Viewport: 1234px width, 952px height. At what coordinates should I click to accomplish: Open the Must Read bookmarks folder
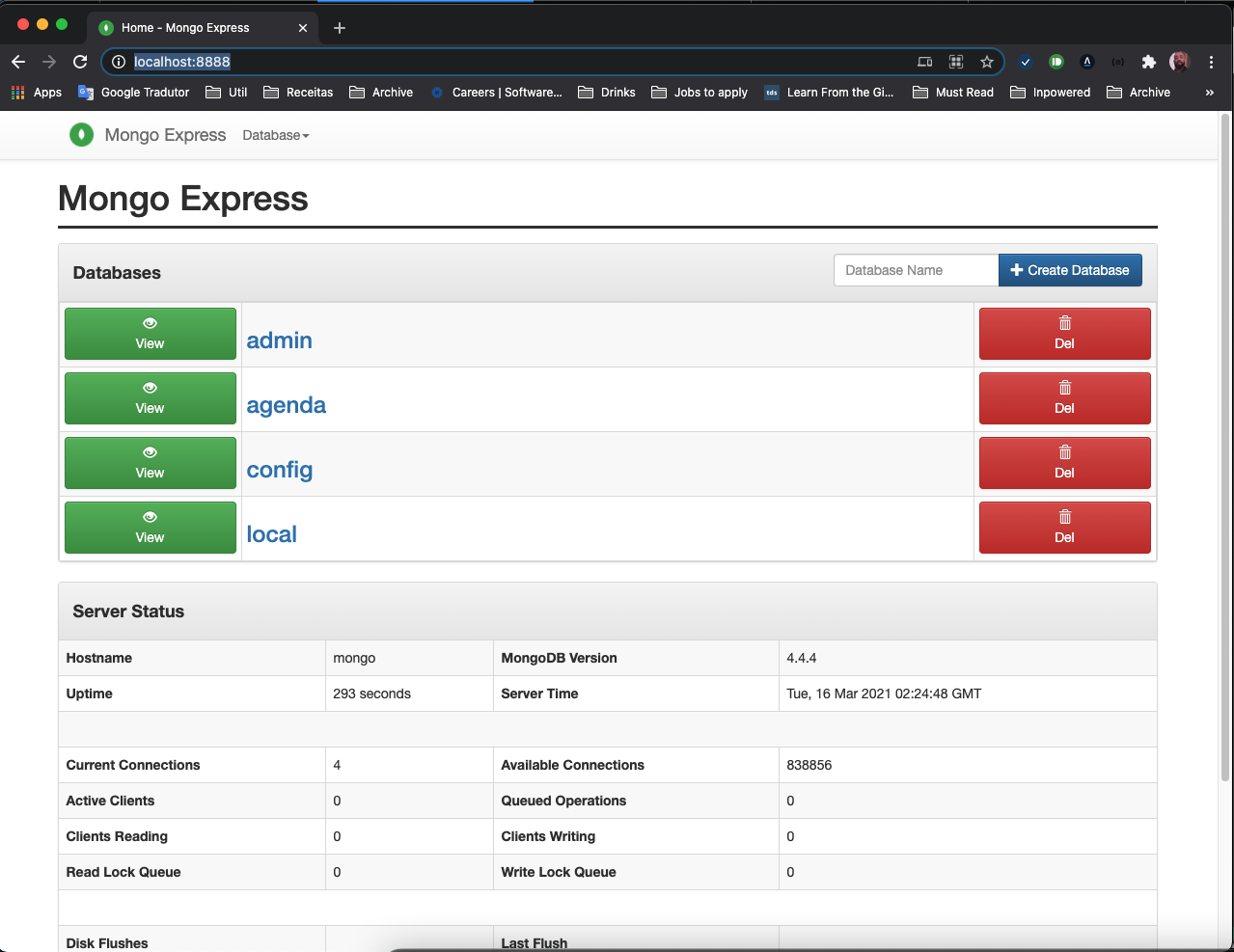coord(953,93)
